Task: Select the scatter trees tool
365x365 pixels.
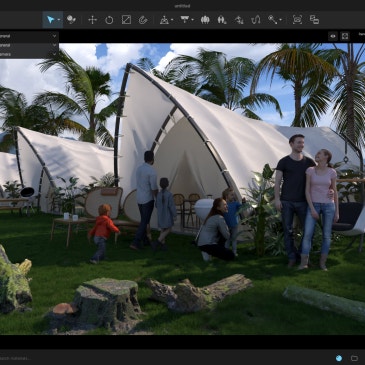Action: pos(205,20)
